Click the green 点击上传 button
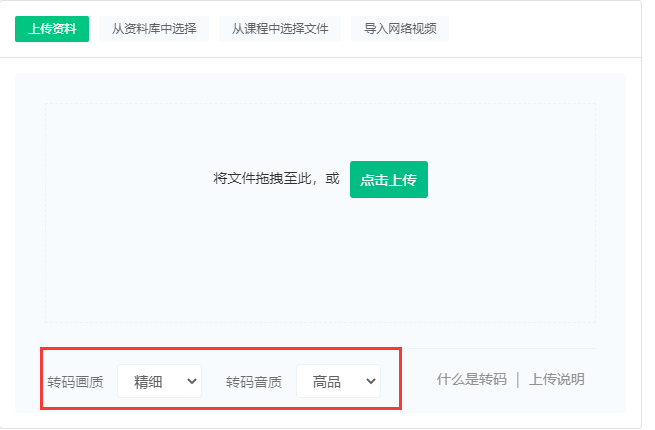Image resolution: width=655 pixels, height=430 pixels. (x=388, y=180)
